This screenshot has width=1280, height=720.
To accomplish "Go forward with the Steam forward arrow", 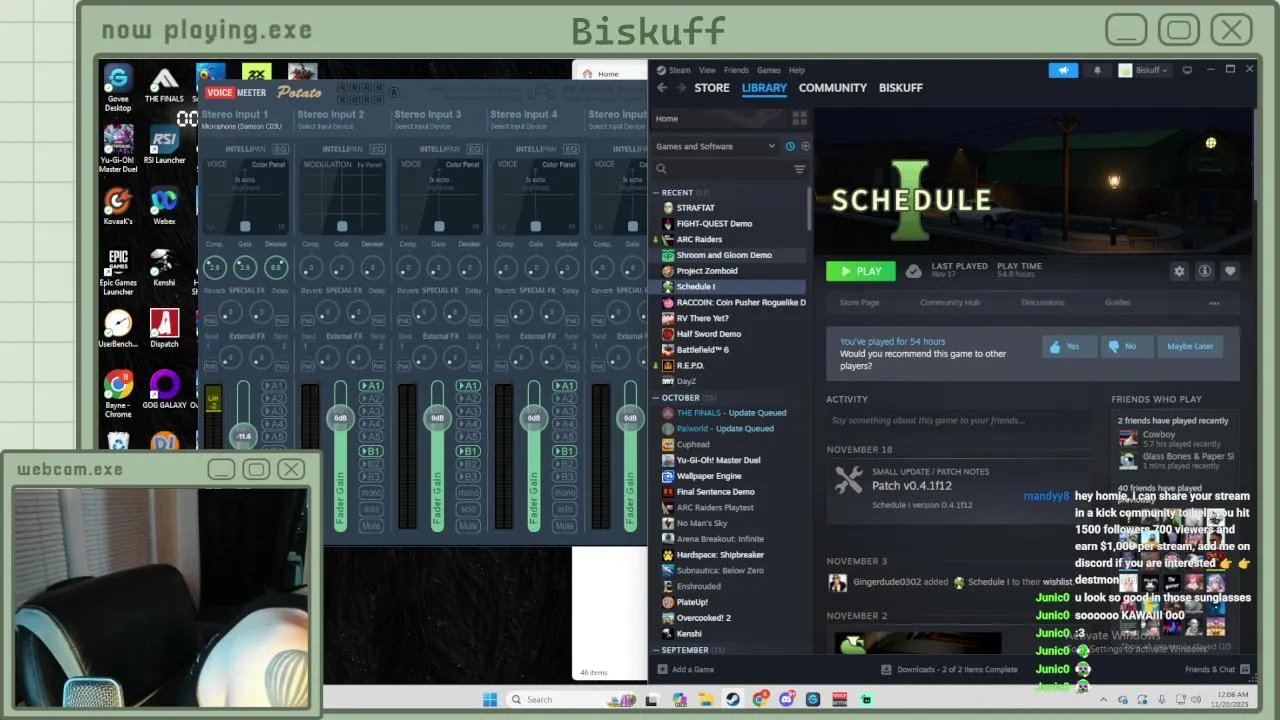I will click(681, 88).
